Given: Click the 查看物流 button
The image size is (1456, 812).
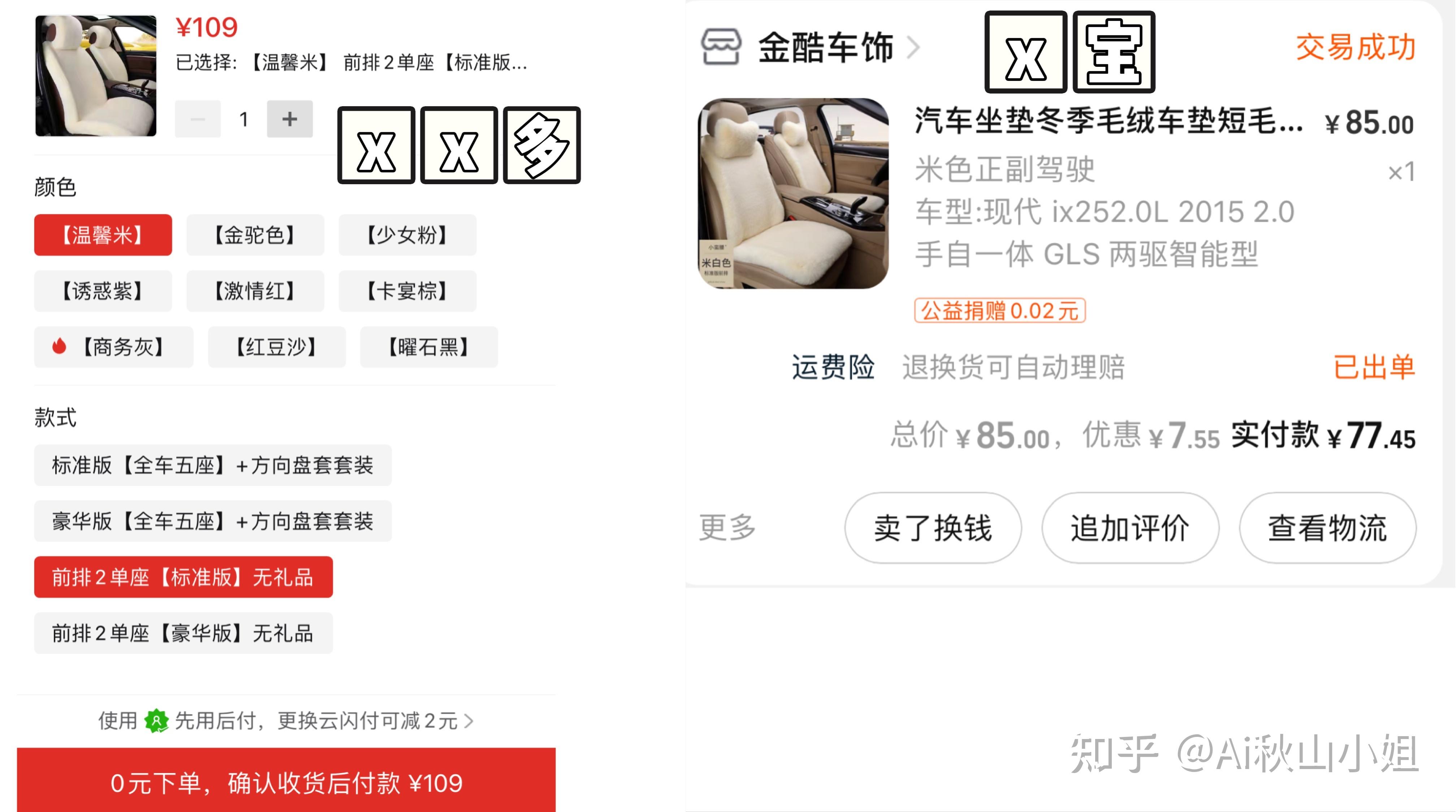Looking at the screenshot, I should click(x=1327, y=528).
